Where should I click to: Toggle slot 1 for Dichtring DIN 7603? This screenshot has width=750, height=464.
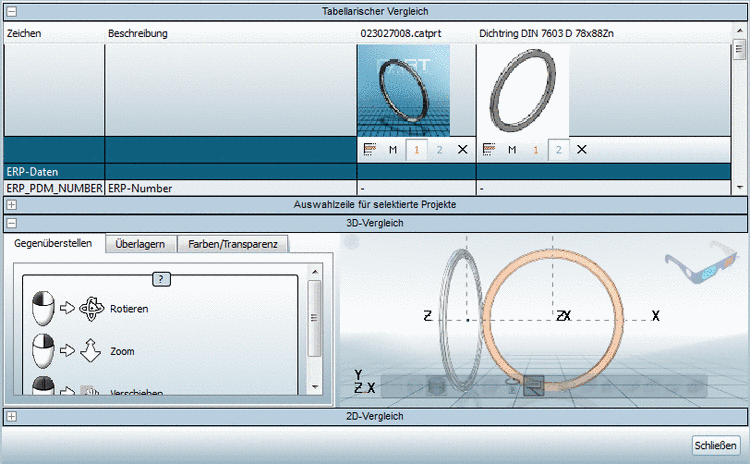coord(536,150)
